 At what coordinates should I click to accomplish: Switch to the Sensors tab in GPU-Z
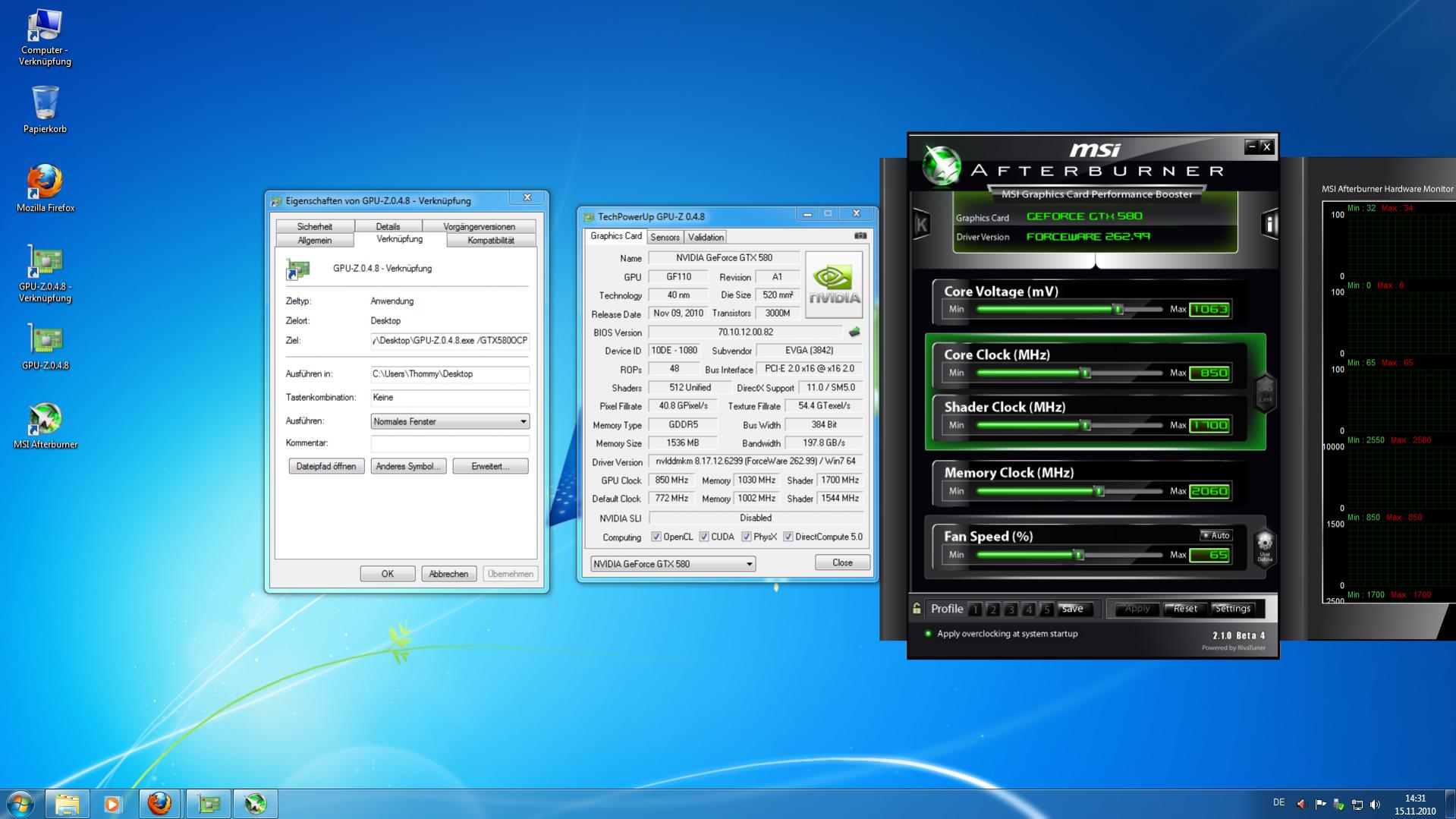[x=665, y=238]
